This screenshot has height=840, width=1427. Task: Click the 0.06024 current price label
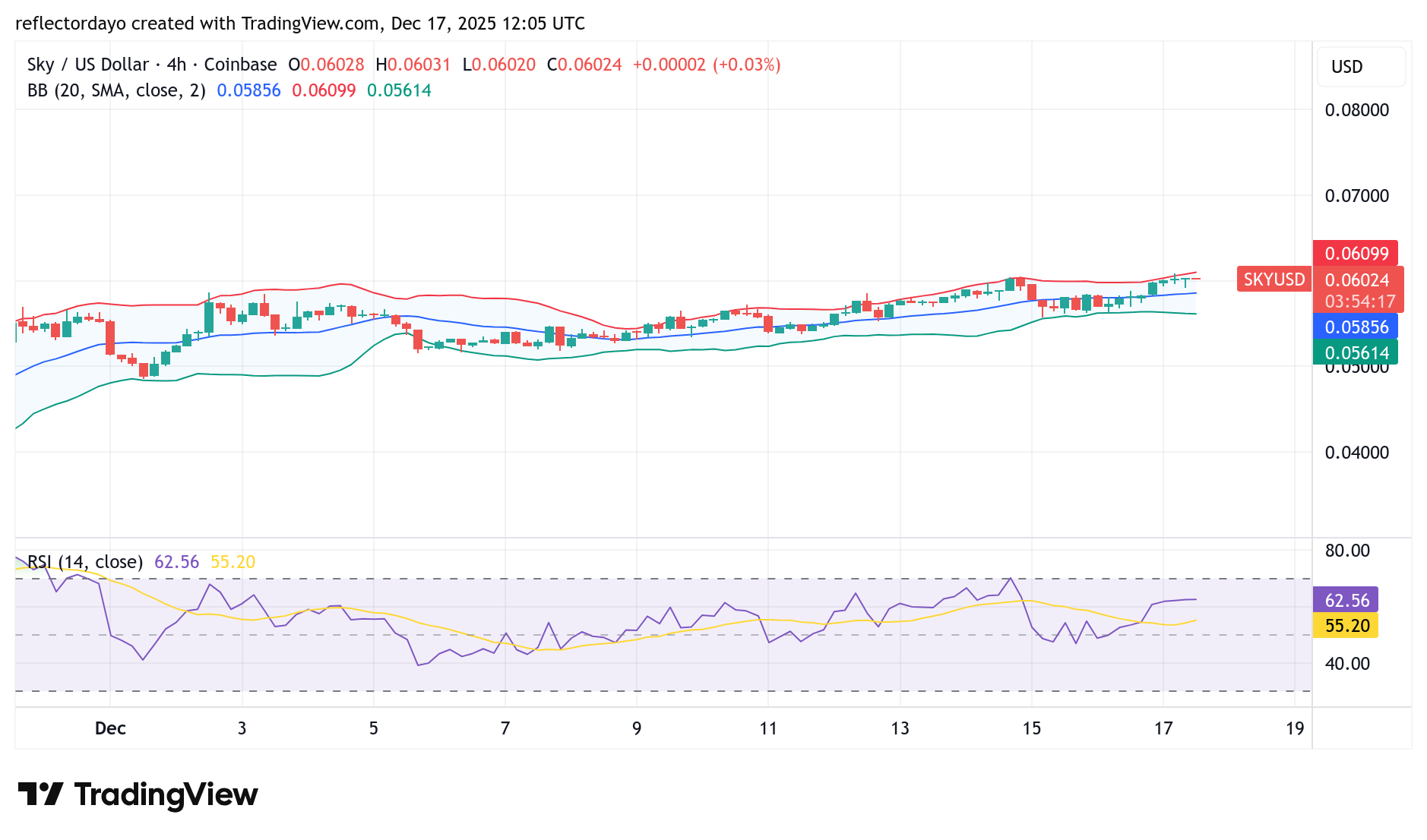tap(1357, 279)
